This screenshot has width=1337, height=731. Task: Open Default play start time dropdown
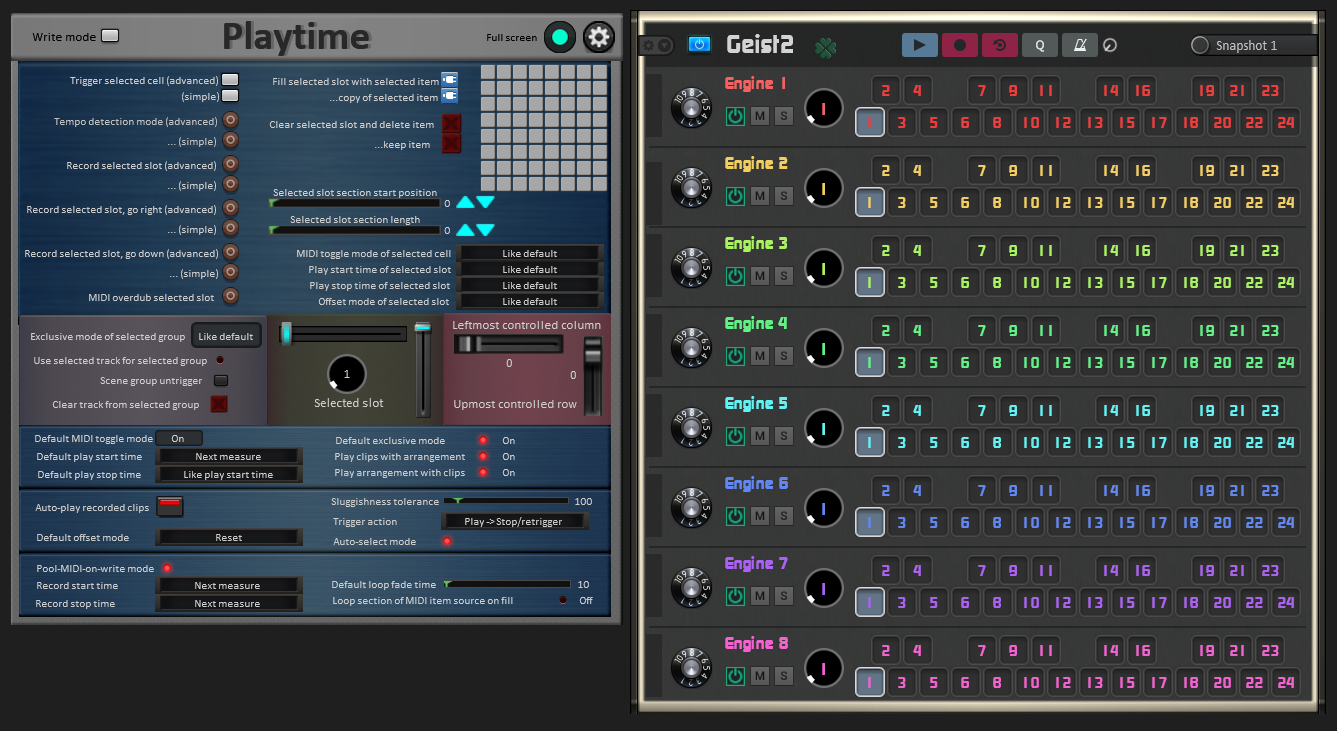click(228, 456)
